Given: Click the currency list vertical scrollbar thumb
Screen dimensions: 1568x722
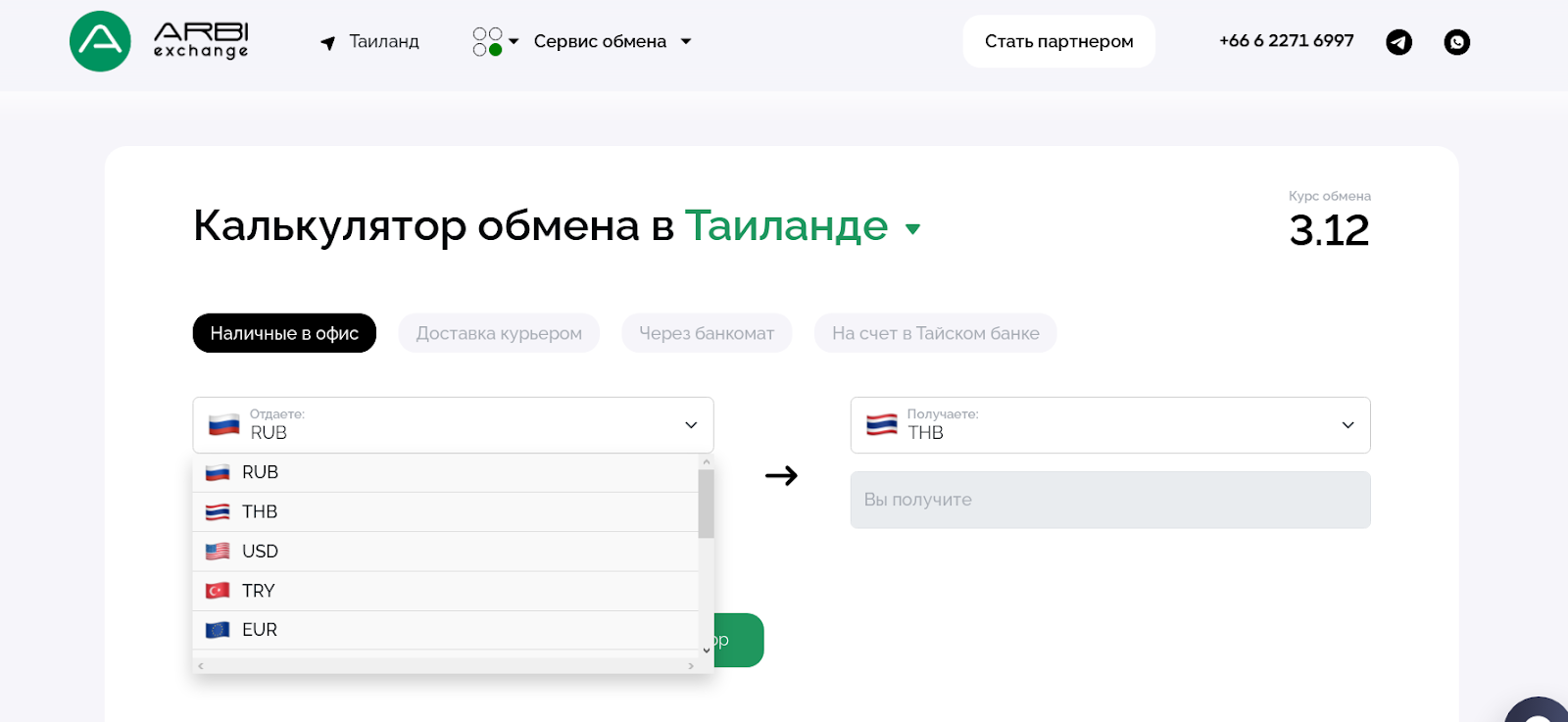Looking at the screenshot, I should [706, 504].
